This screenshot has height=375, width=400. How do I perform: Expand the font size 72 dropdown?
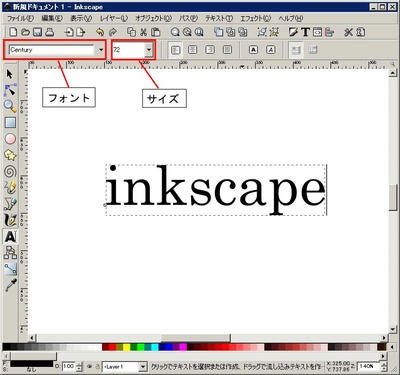(149, 50)
